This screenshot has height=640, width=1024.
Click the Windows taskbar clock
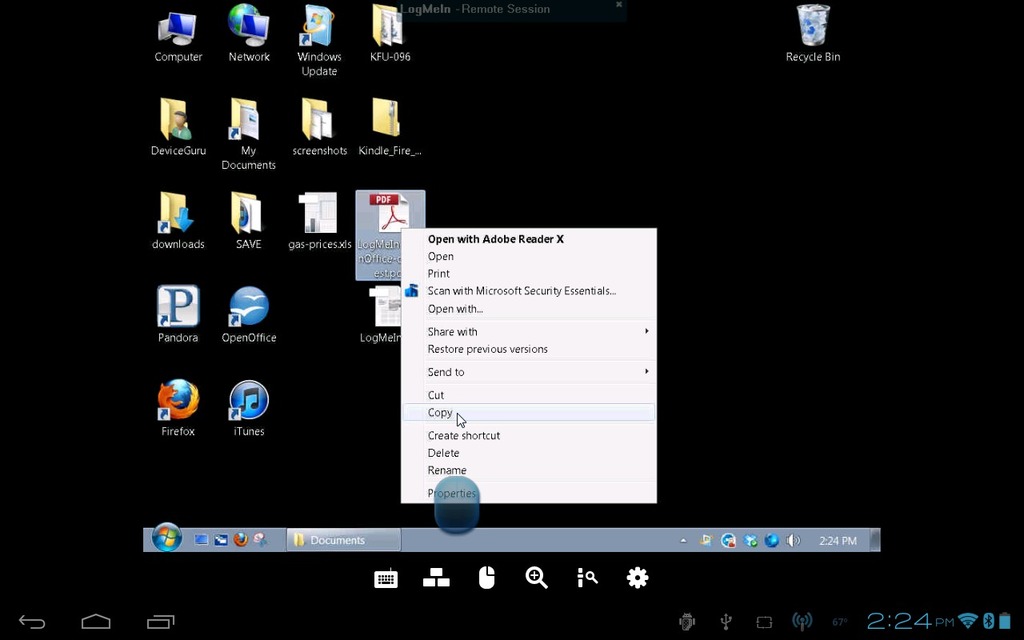click(838, 541)
